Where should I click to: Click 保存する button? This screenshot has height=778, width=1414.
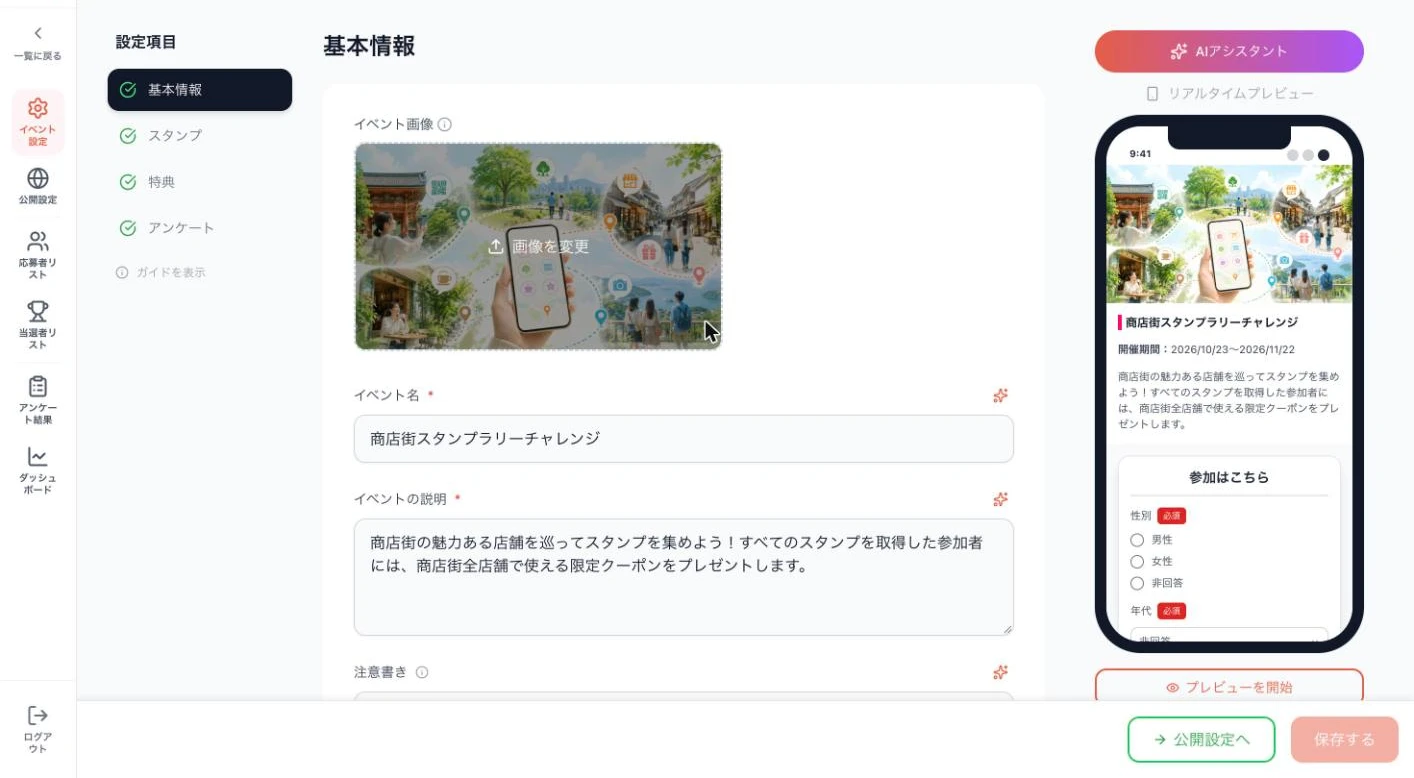[x=1344, y=740]
